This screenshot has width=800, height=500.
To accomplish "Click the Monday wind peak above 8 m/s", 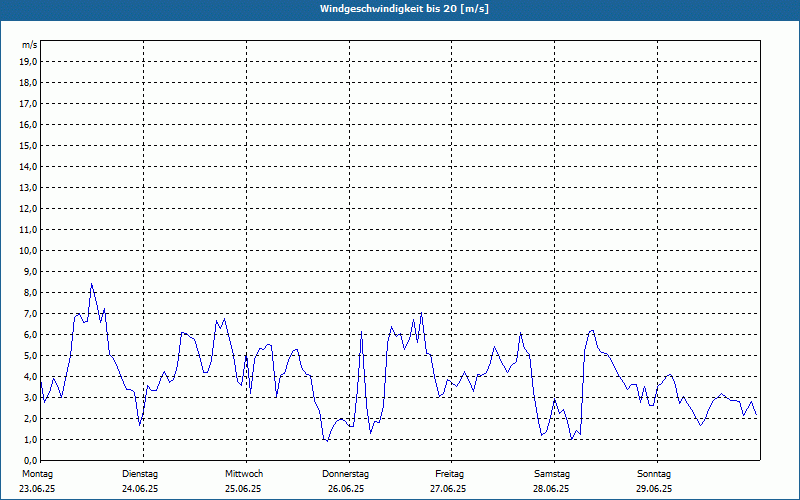I will pos(91,284).
